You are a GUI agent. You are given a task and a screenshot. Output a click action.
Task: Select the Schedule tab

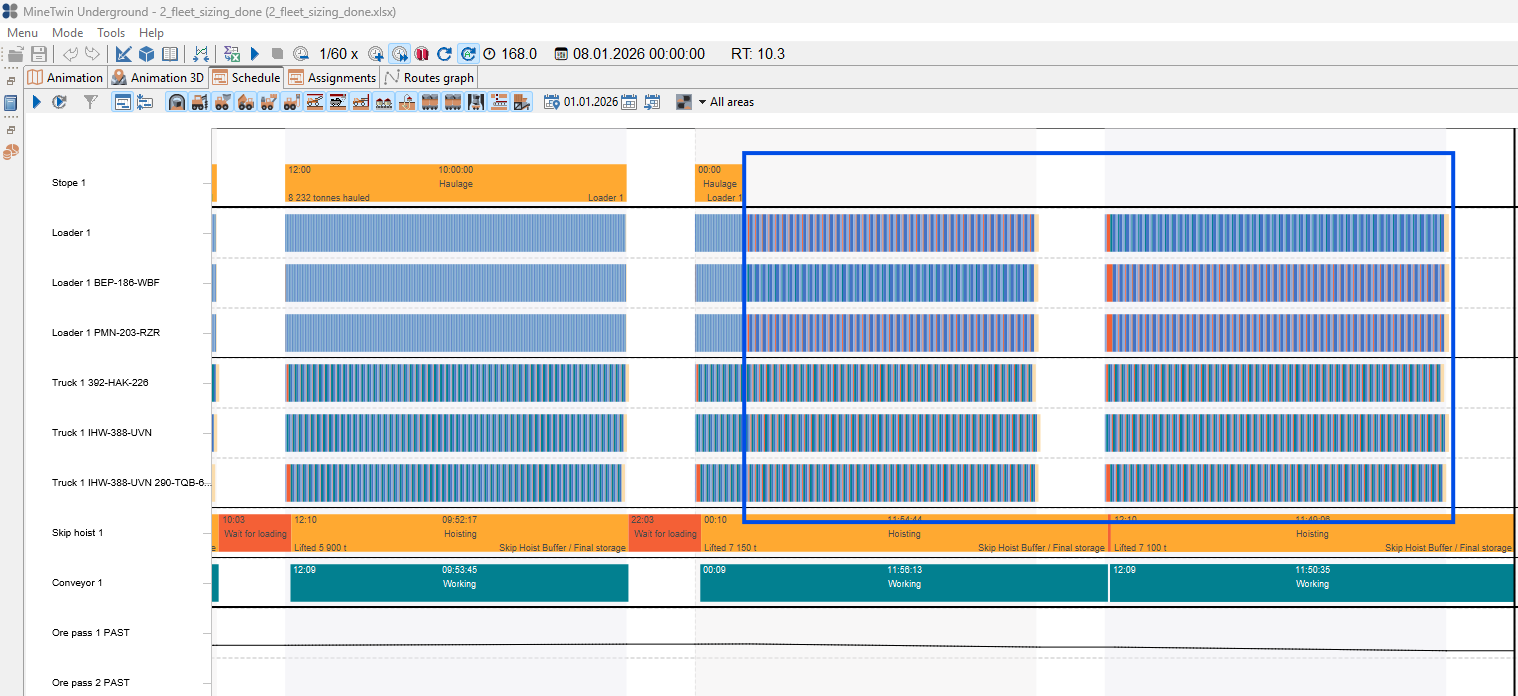click(246, 77)
